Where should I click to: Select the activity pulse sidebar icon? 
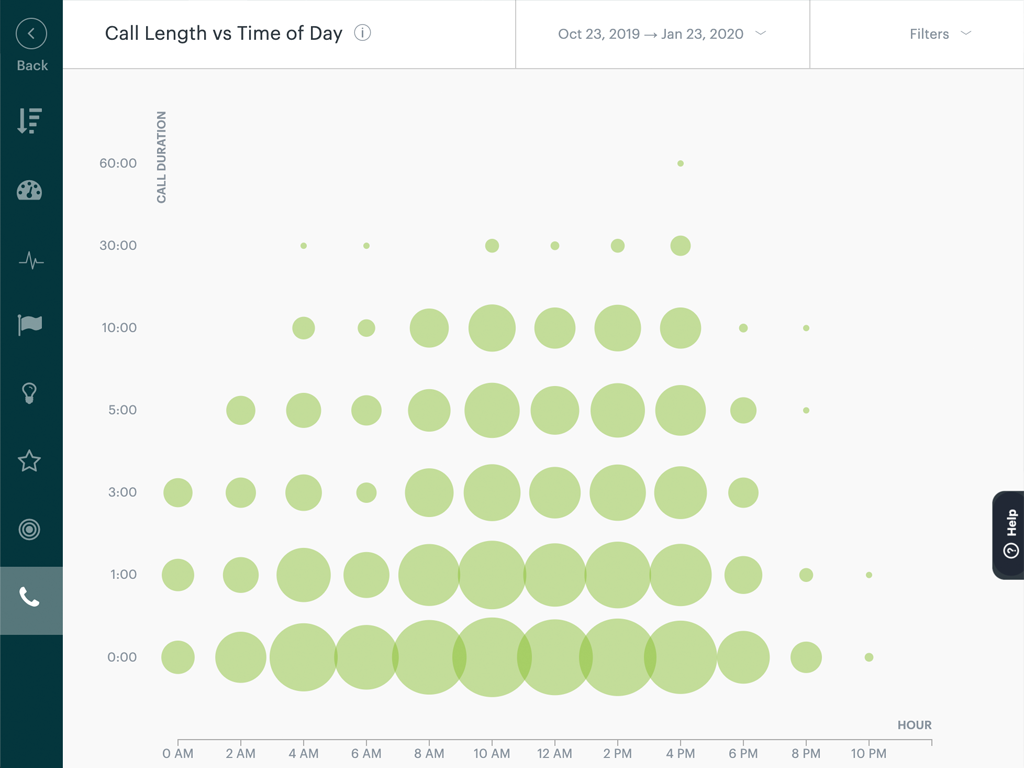[x=30, y=261]
